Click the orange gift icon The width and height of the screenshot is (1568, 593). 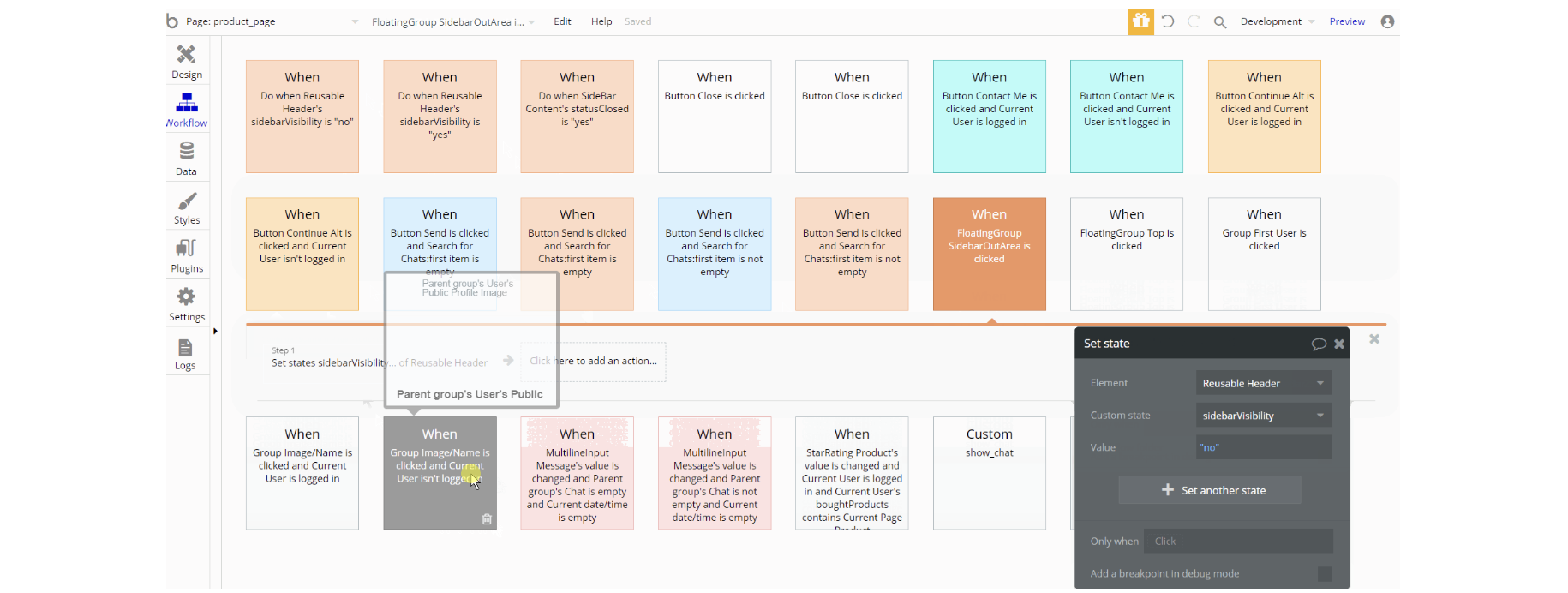pos(1140,21)
